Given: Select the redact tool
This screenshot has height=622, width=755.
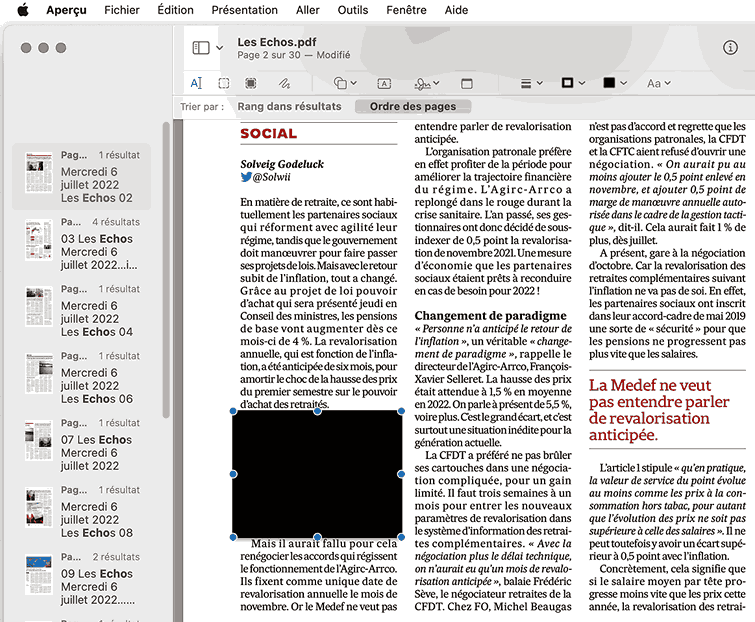Looking at the screenshot, I should pos(251,83).
